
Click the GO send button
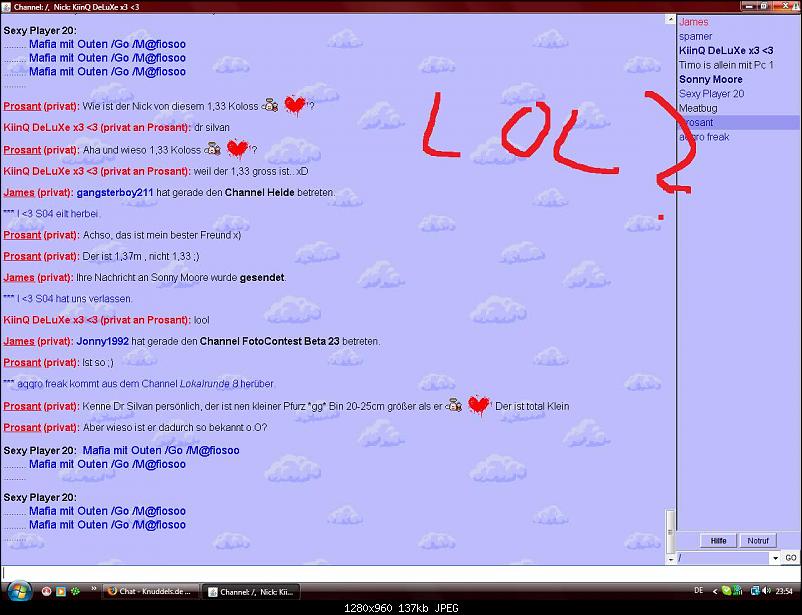point(790,558)
